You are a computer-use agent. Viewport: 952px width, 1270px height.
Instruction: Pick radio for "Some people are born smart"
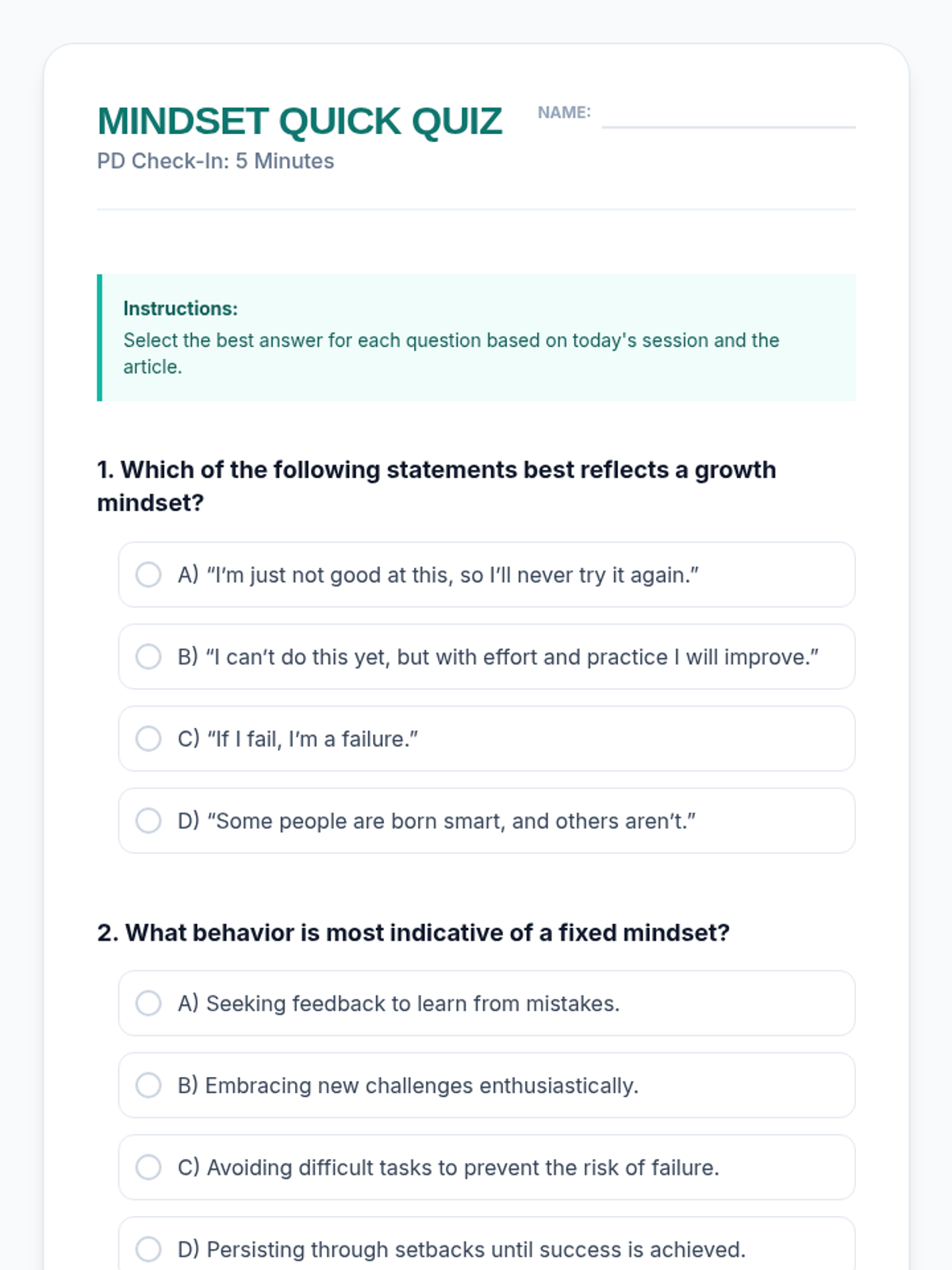[x=148, y=821]
